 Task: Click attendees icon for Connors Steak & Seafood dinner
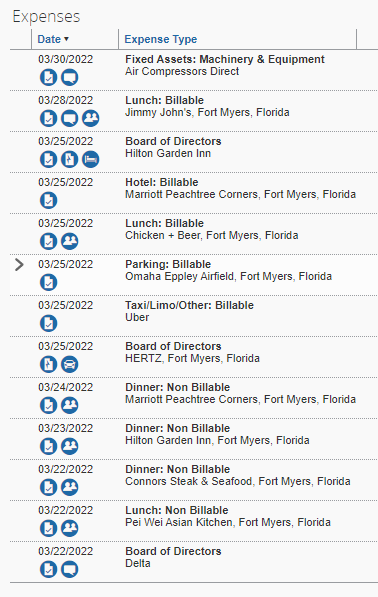(70, 487)
